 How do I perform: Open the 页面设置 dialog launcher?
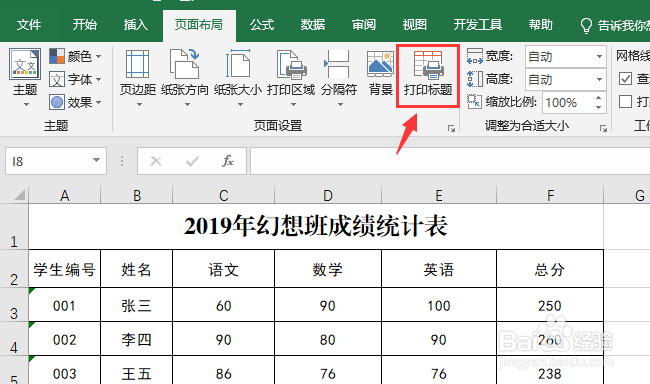[x=451, y=129]
